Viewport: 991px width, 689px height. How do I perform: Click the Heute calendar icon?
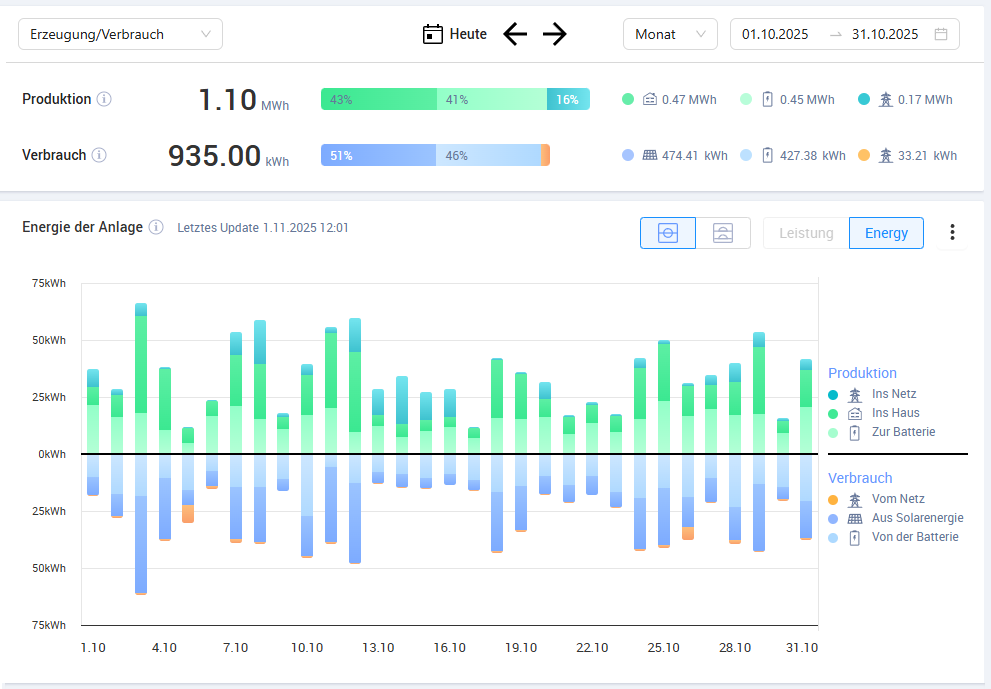click(432, 34)
